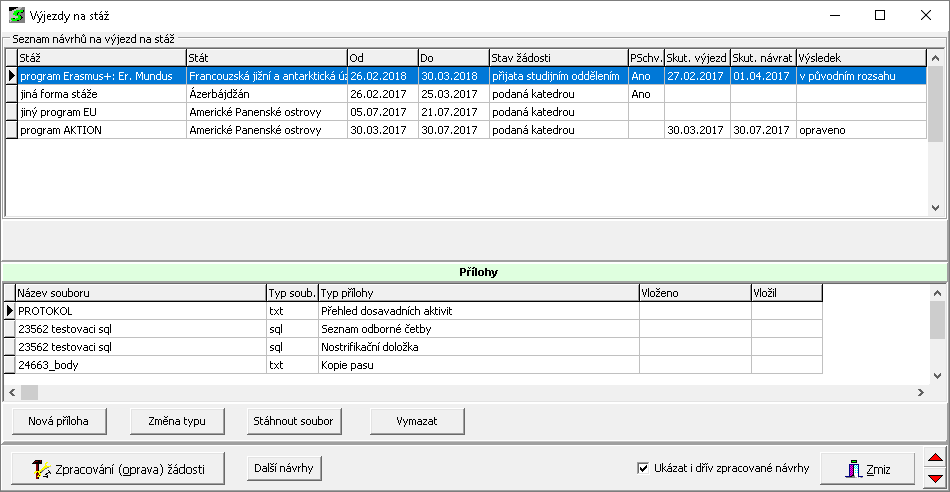Select the 24663_body attachment row
The height and width of the screenshot is (492, 950).
[140, 365]
